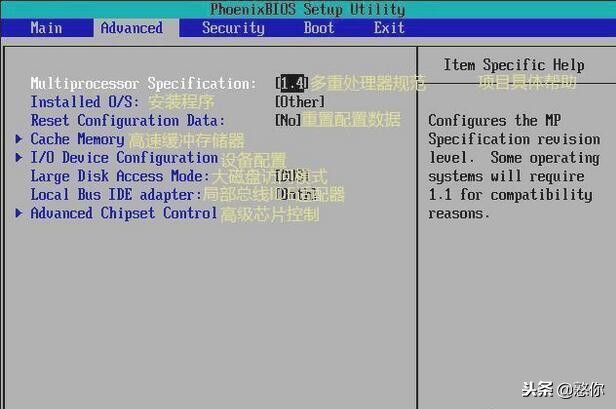The width and height of the screenshot is (616, 409).
Task: Select Multiprocessor Specification label
Action: [x=143, y=84]
